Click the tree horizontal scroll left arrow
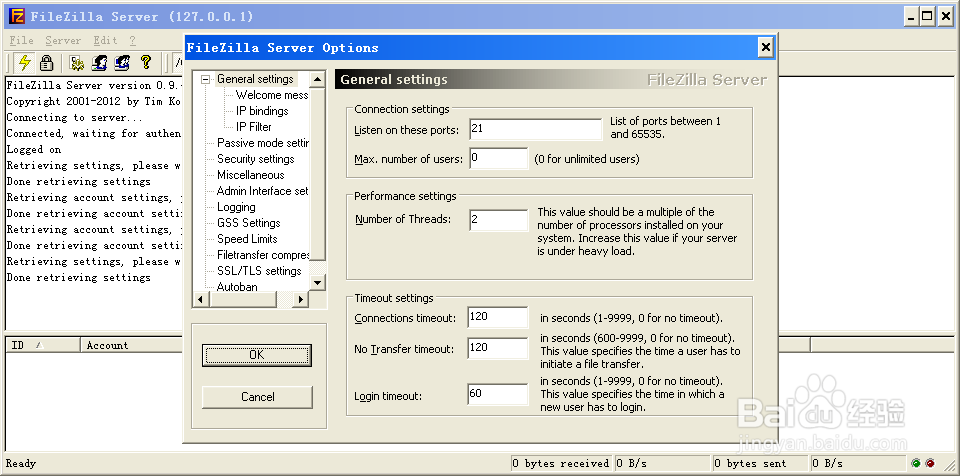 click(x=201, y=299)
